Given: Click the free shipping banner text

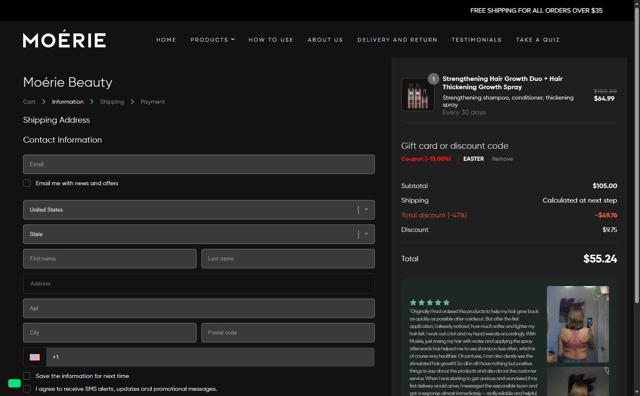Looking at the screenshot, I should pos(536,11).
